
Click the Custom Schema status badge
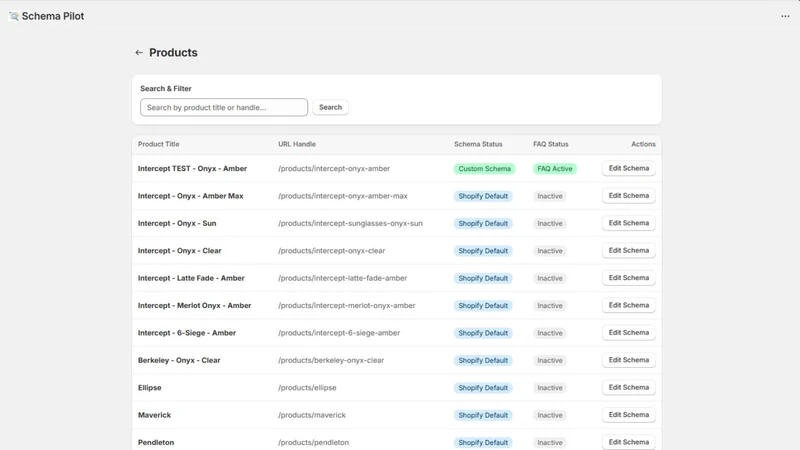click(x=484, y=169)
